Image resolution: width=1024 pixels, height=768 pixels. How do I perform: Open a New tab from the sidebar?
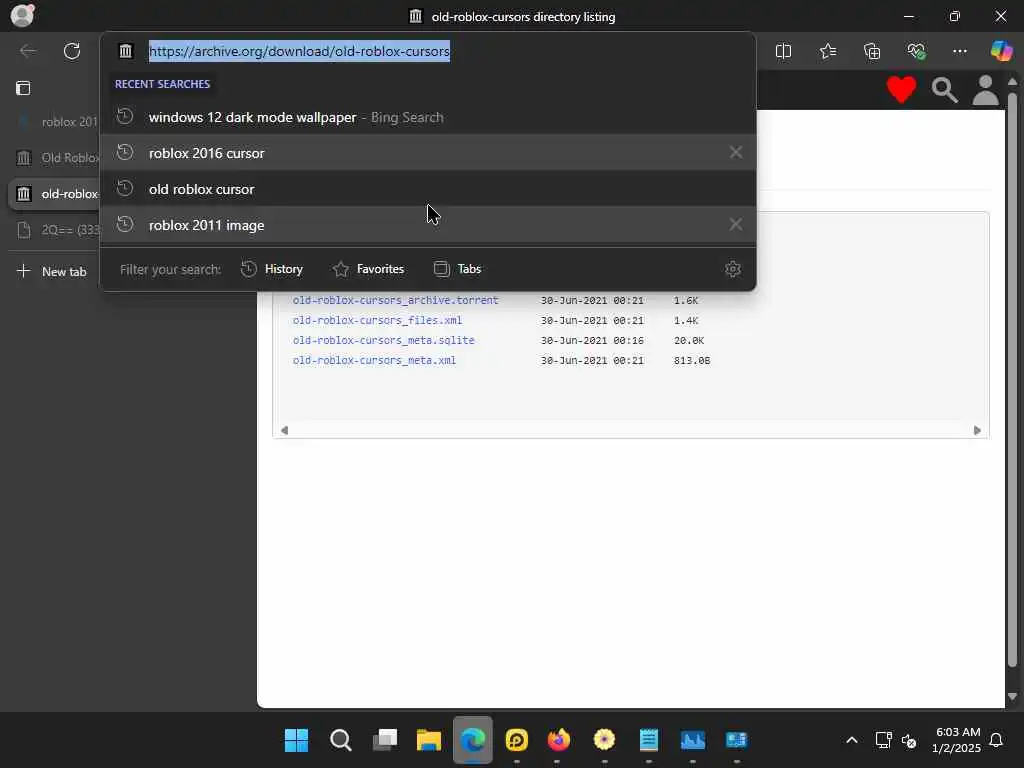[x=52, y=271]
